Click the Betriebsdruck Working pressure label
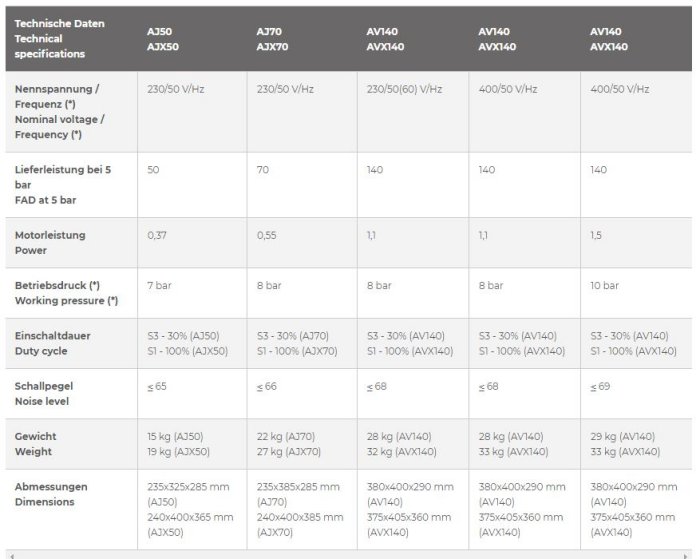This screenshot has width=700, height=559. coord(65,293)
